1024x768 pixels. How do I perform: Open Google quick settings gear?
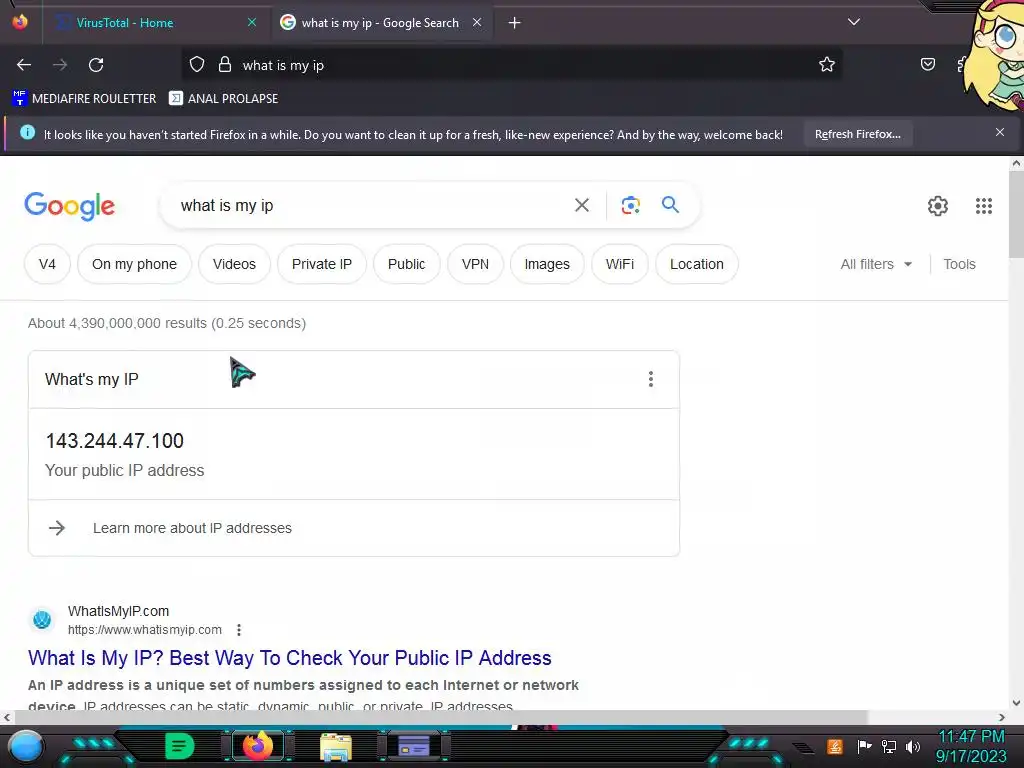[x=938, y=206]
